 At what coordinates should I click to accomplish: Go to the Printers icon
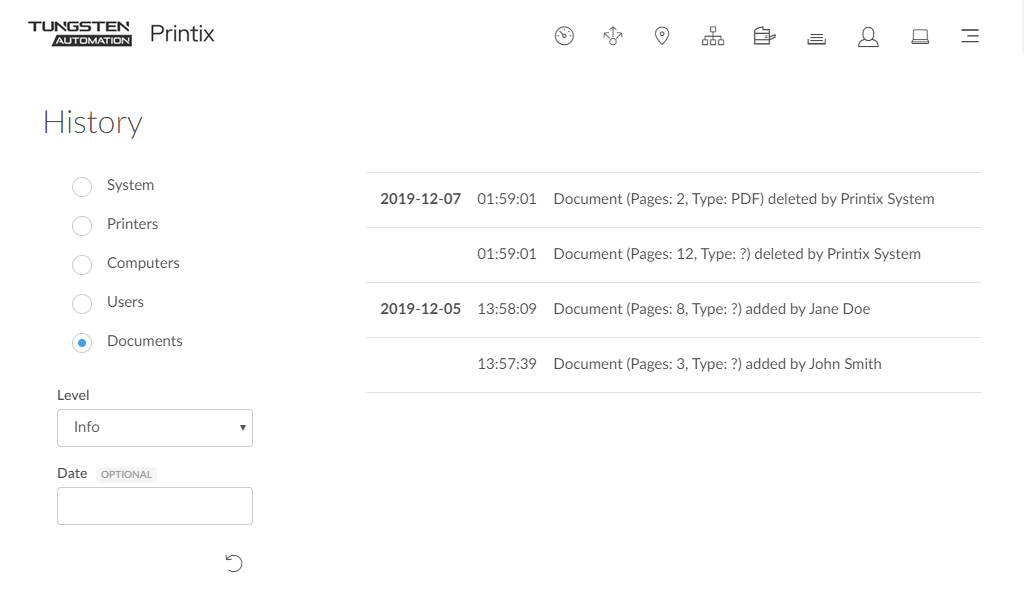[764, 37]
